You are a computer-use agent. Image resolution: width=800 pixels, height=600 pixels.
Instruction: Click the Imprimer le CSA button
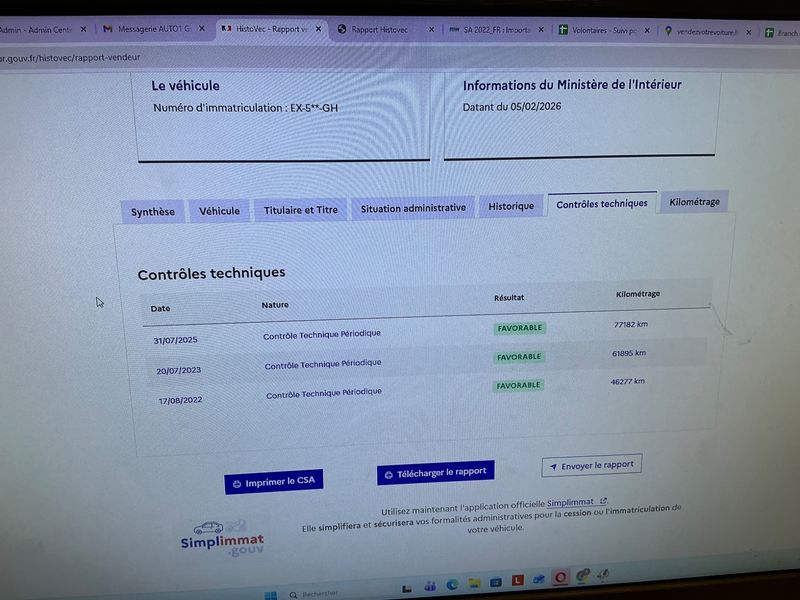[274, 482]
